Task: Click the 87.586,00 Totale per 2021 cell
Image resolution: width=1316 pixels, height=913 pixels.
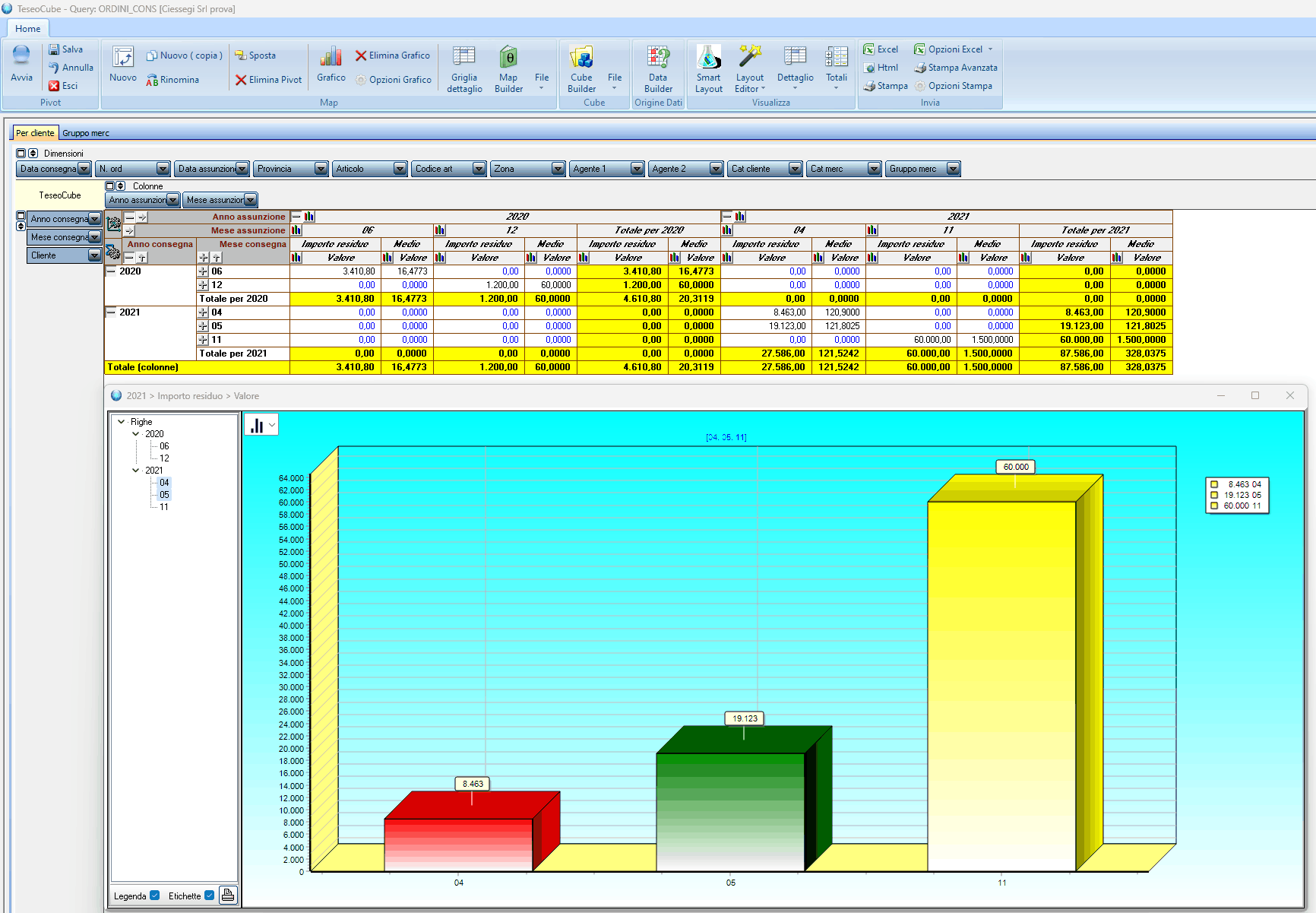Action: (1065, 353)
